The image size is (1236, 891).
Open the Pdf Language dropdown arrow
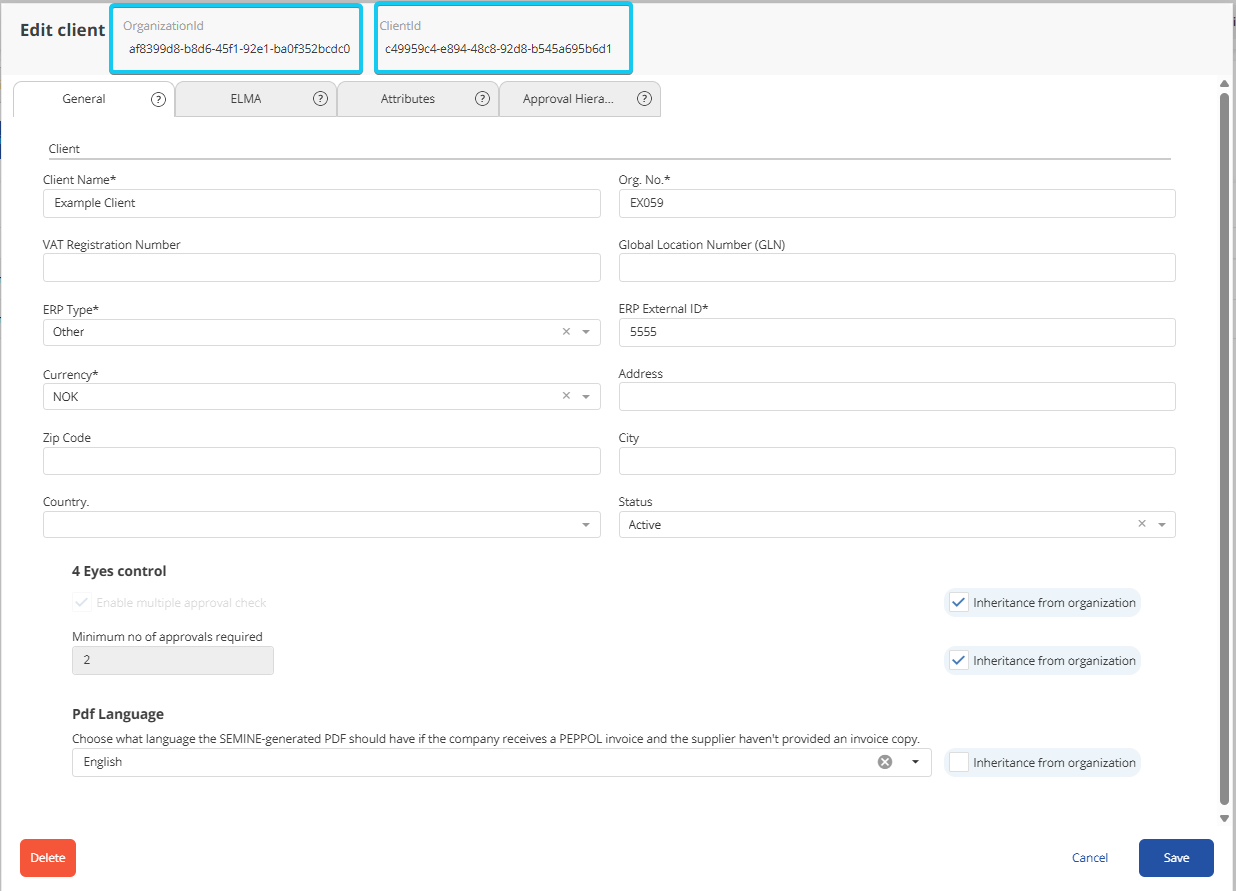(x=915, y=762)
